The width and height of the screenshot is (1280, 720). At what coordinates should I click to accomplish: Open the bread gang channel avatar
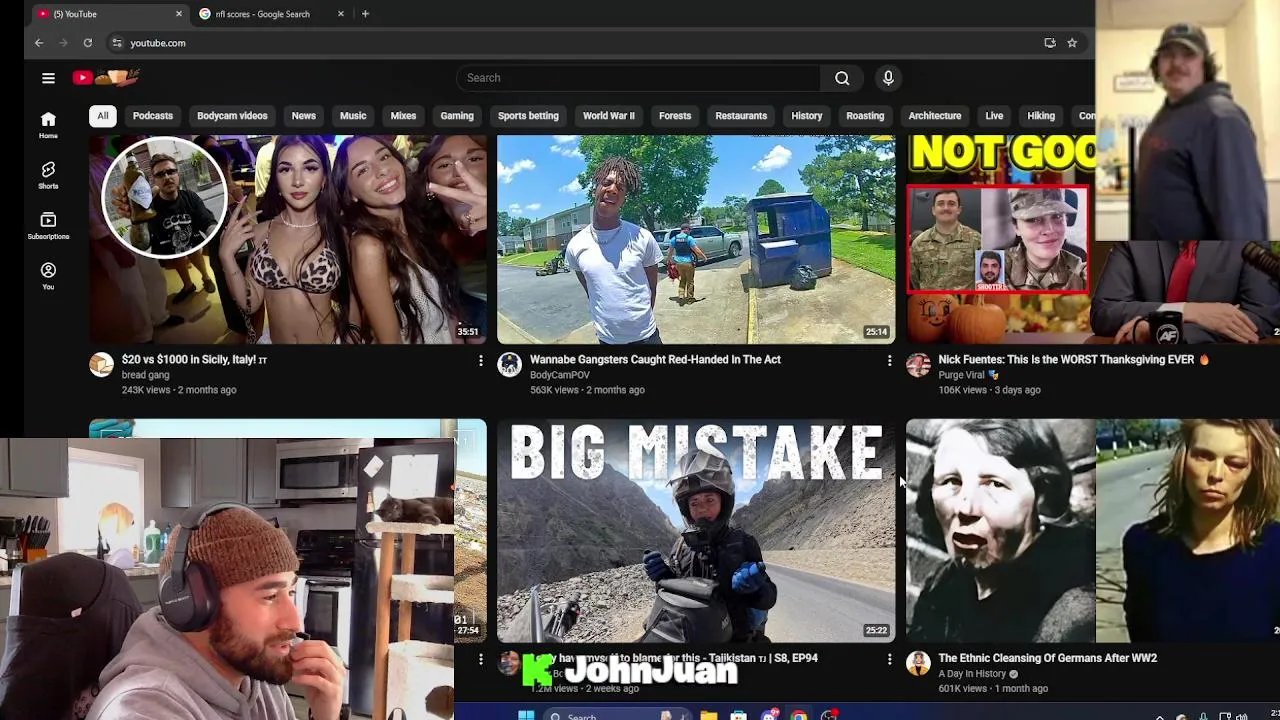pyautogui.click(x=101, y=365)
